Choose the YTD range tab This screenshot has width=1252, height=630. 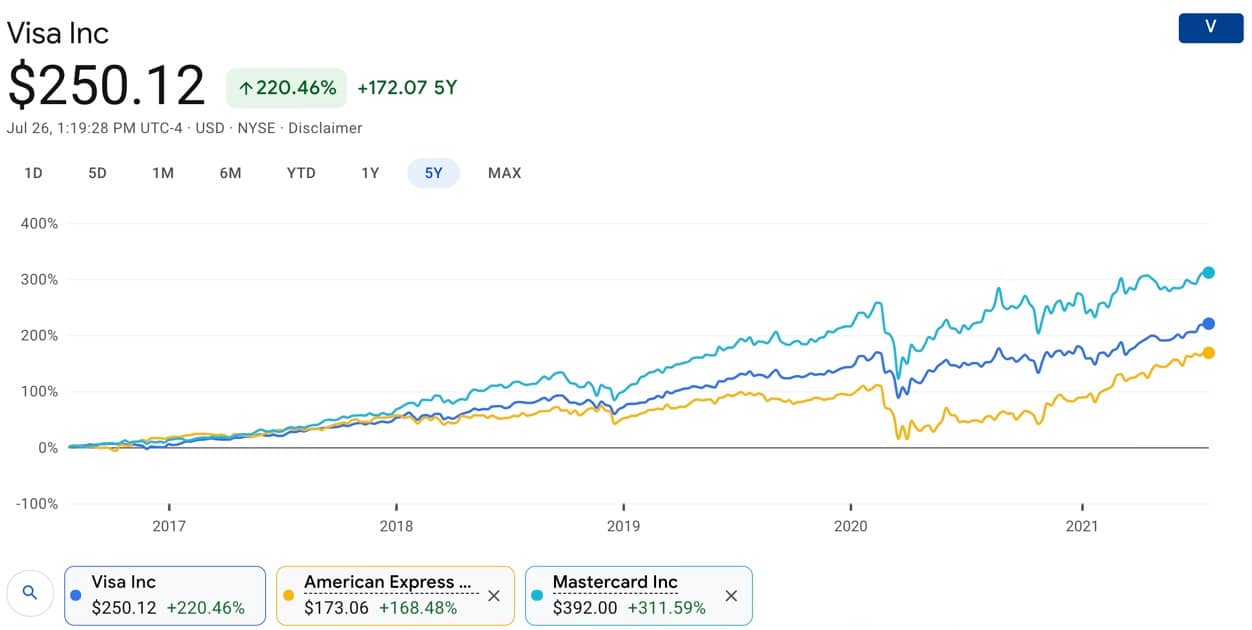coord(301,173)
